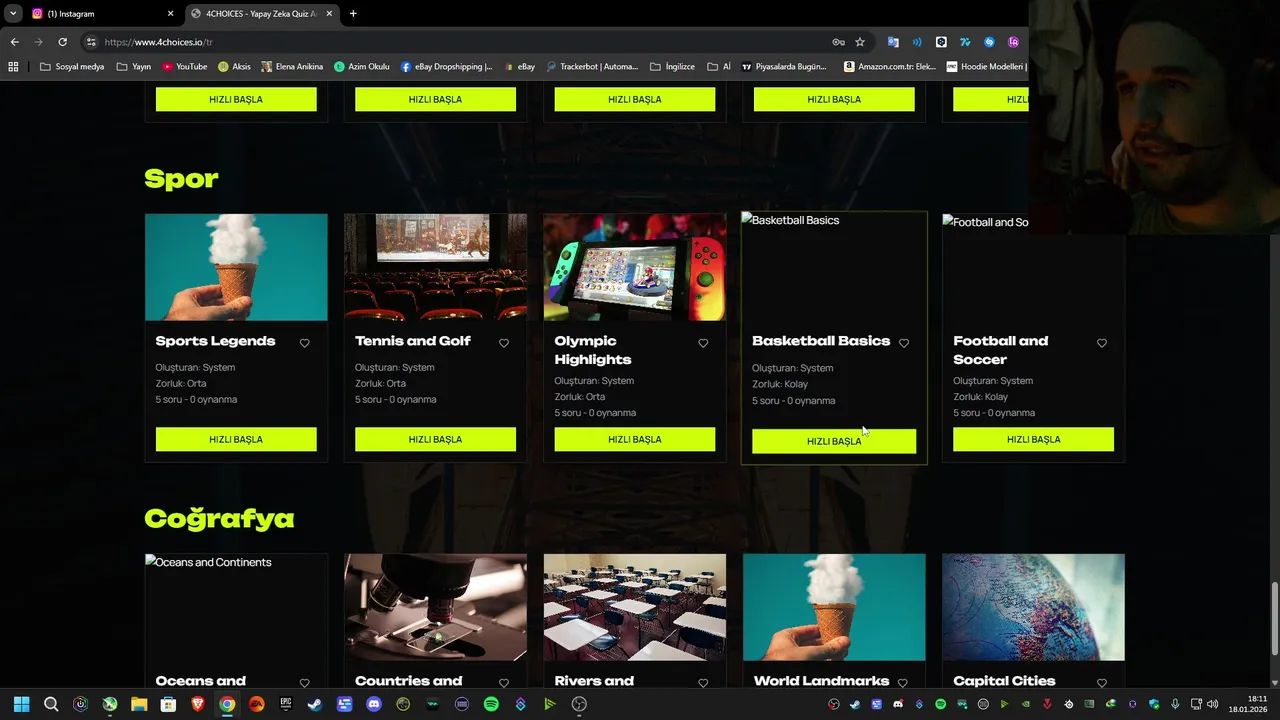The height and width of the screenshot is (720, 1280).
Task: Open the volume control in system tray
Action: pos(1212,704)
